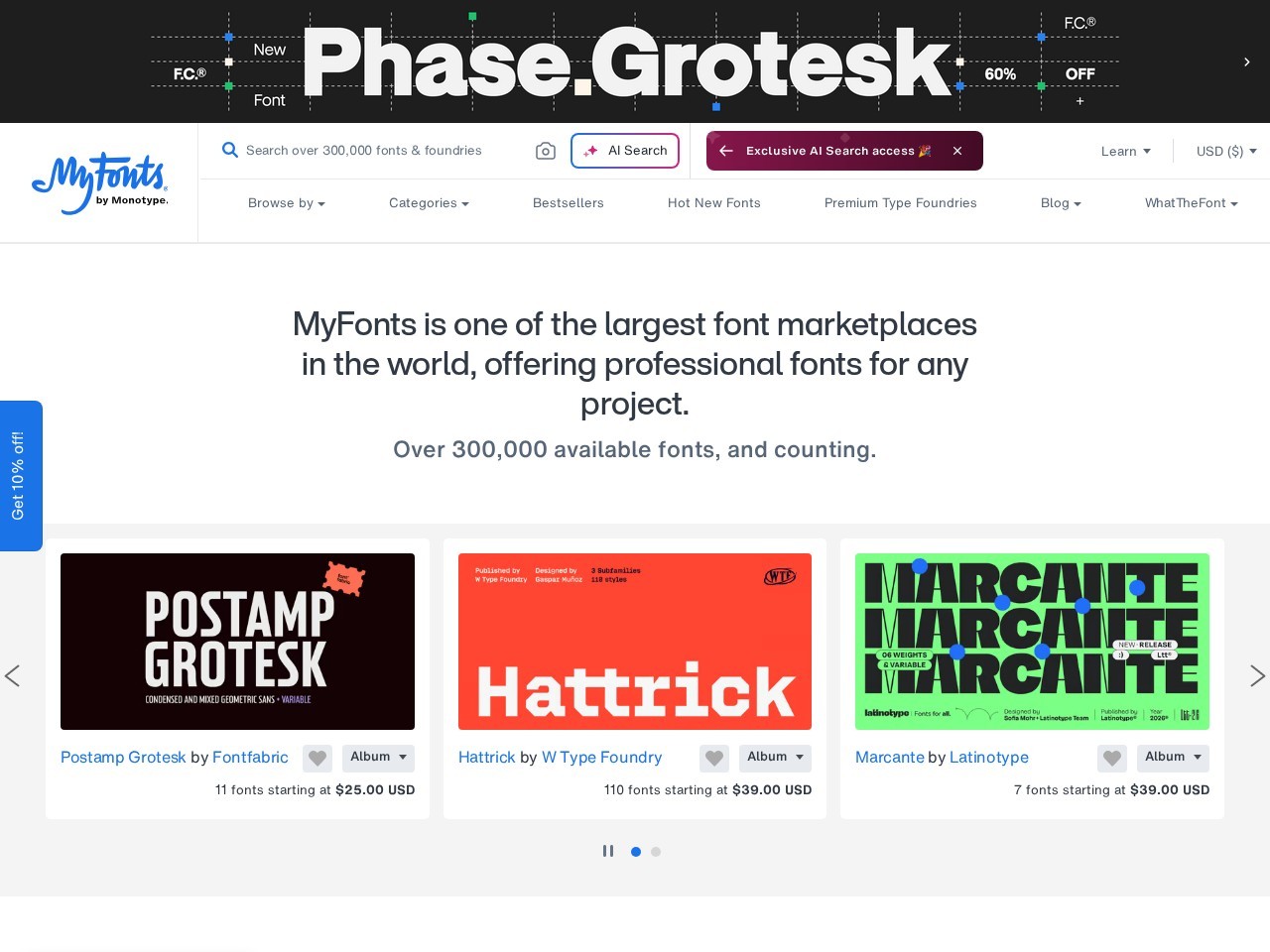This screenshot has height=952, width=1270.
Task: Open the Bestsellers page
Action: tap(569, 203)
